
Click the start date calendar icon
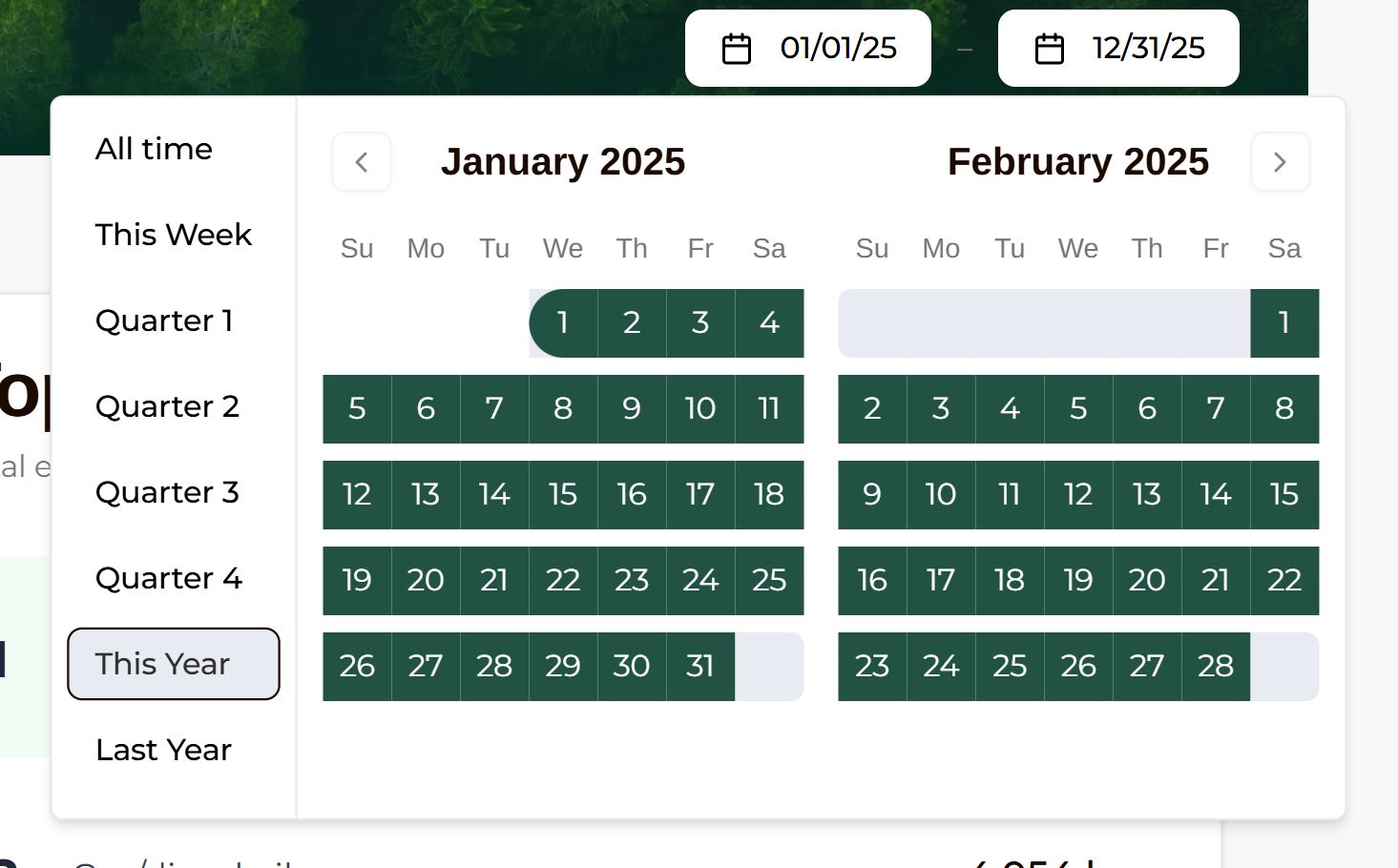point(737,49)
